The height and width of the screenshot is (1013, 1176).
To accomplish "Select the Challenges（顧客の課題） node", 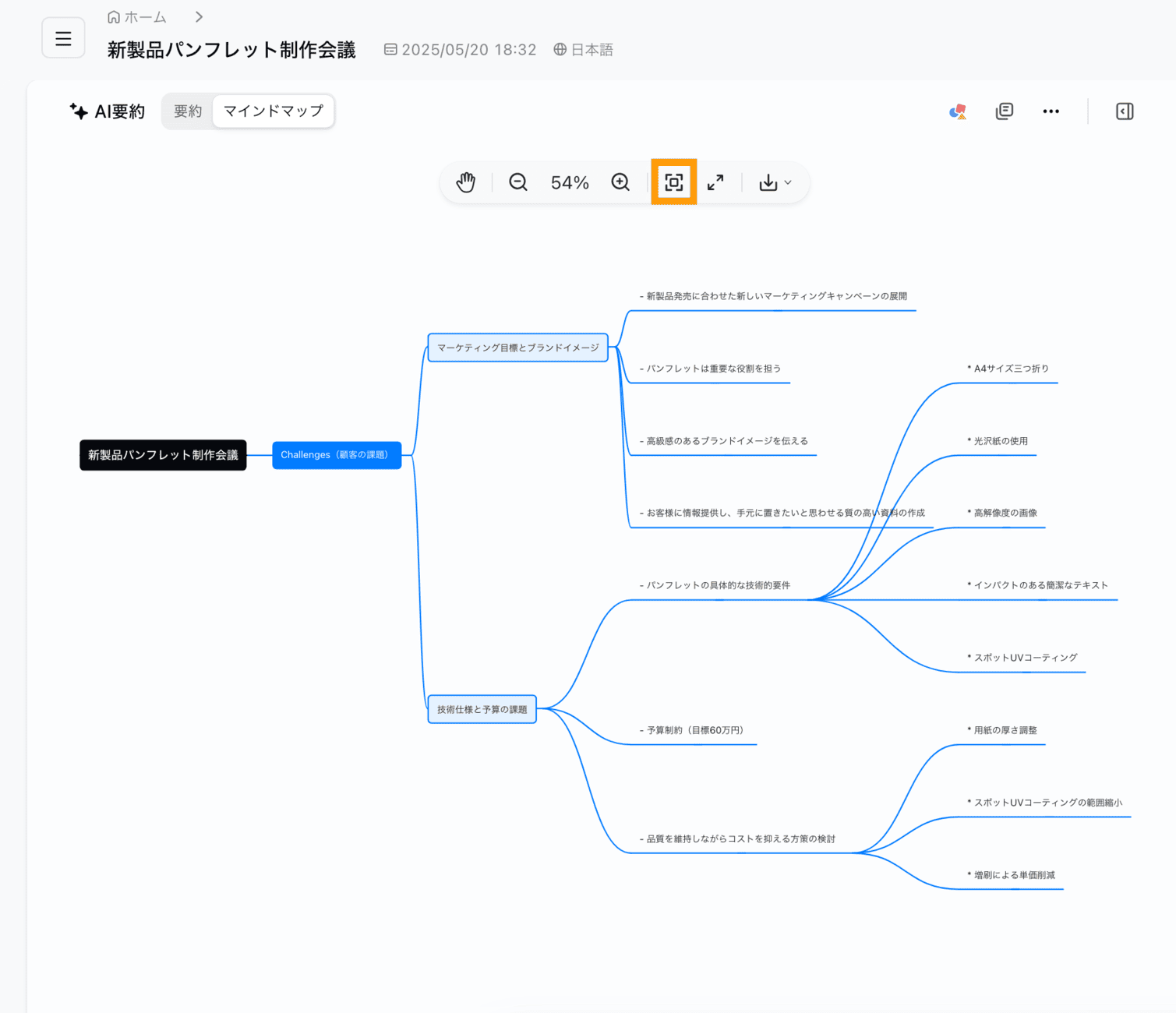I will (x=337, y=455).
